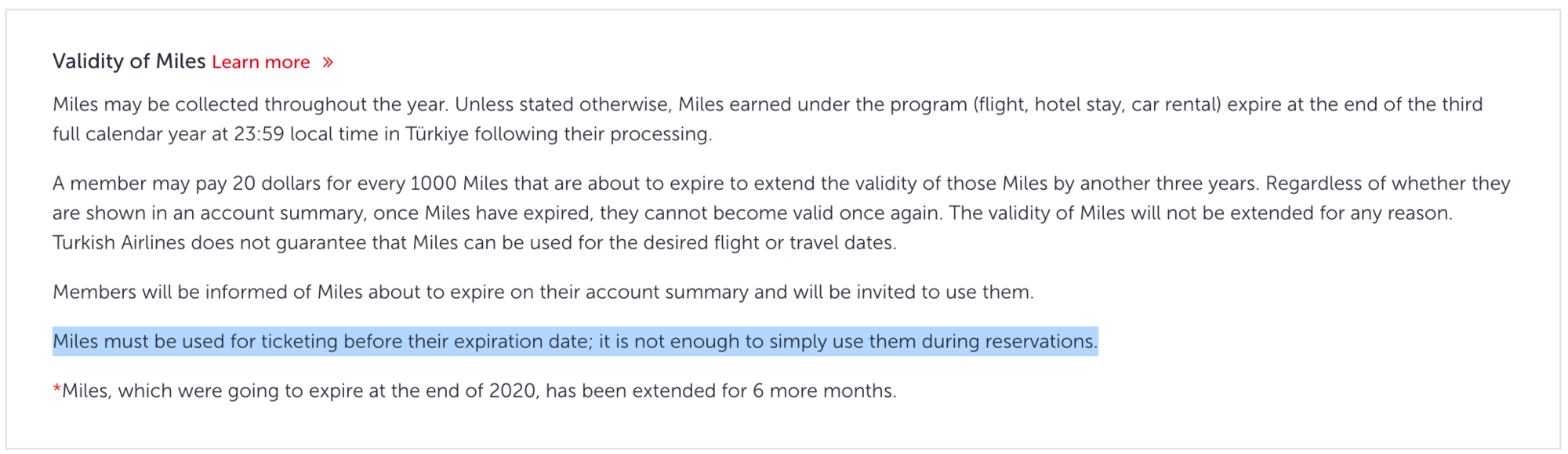The height and width of the screenshot is (454, 1568).
Task: Click the footnote about miles expiring in 2020
Action: pyautogui.click(x=478, y=391)
